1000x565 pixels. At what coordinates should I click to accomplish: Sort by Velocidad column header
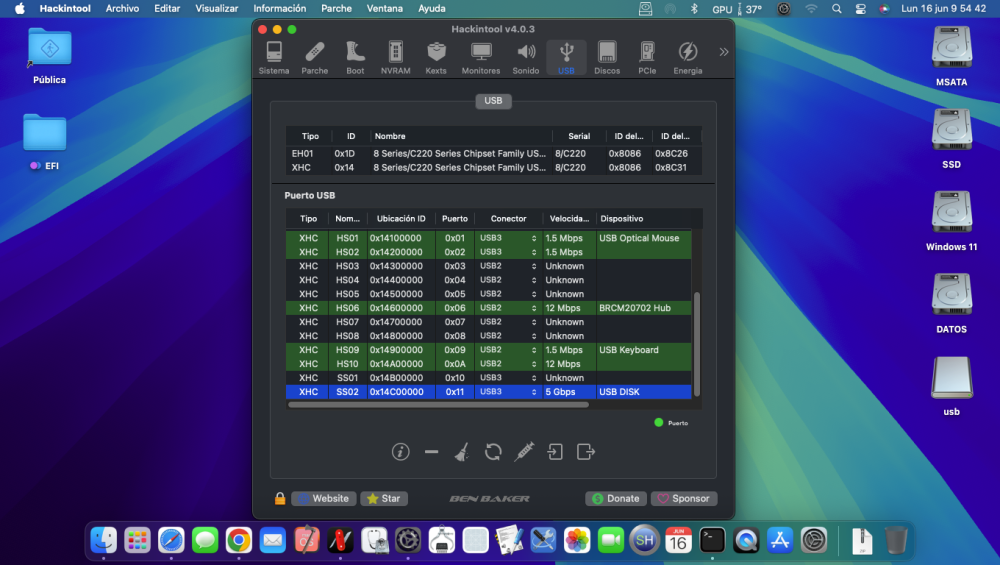pos(569,219)
